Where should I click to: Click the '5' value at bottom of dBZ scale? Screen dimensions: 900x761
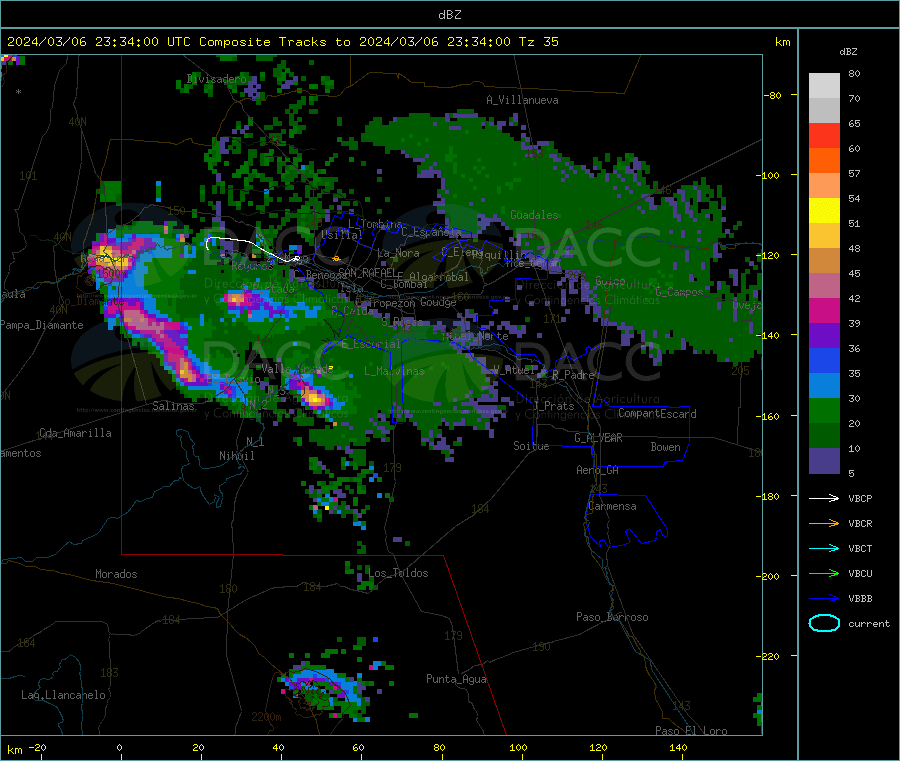tap(851, 473)
